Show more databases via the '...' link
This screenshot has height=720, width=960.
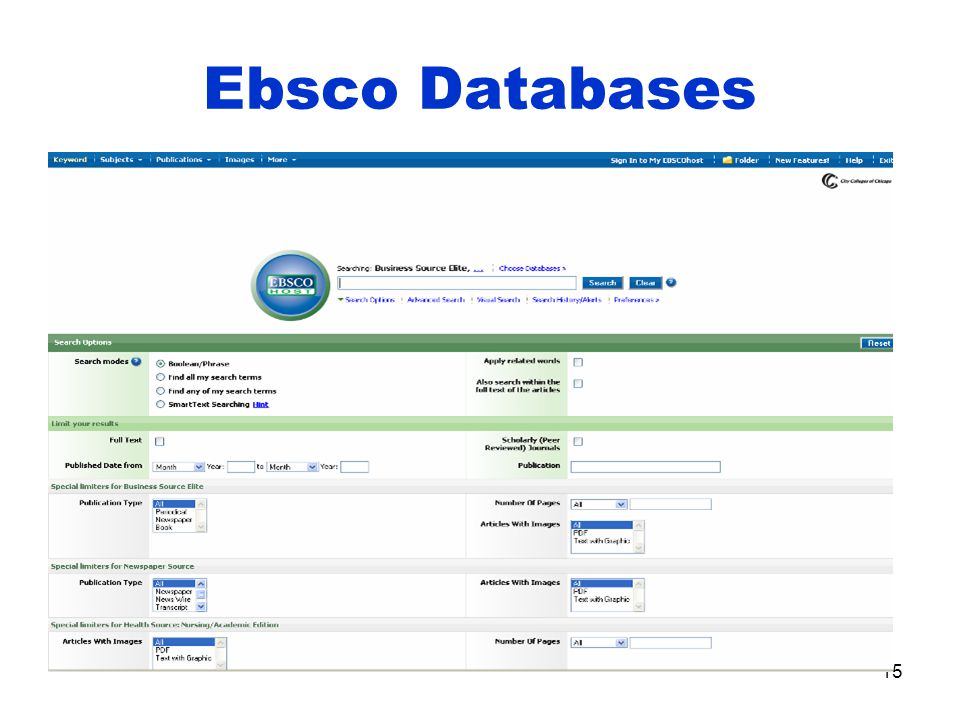tap(478, 269)
